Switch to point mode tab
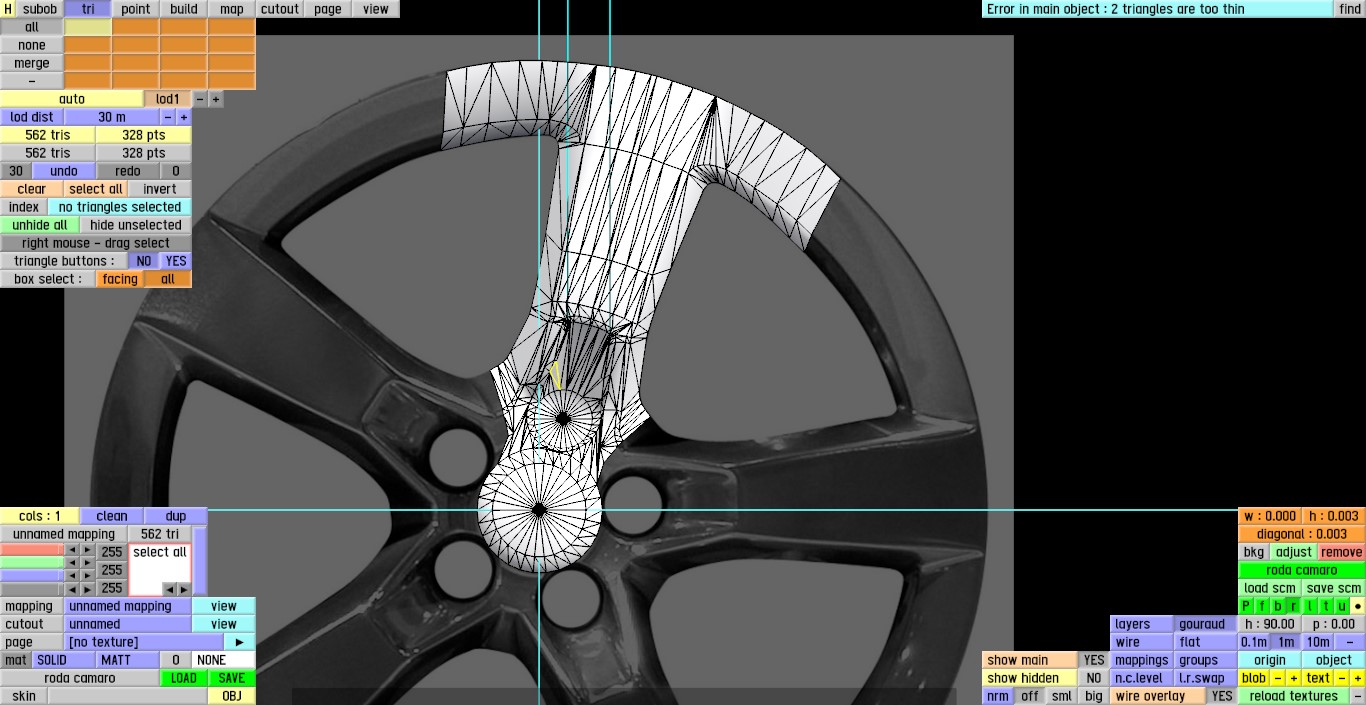 point(136,9)
